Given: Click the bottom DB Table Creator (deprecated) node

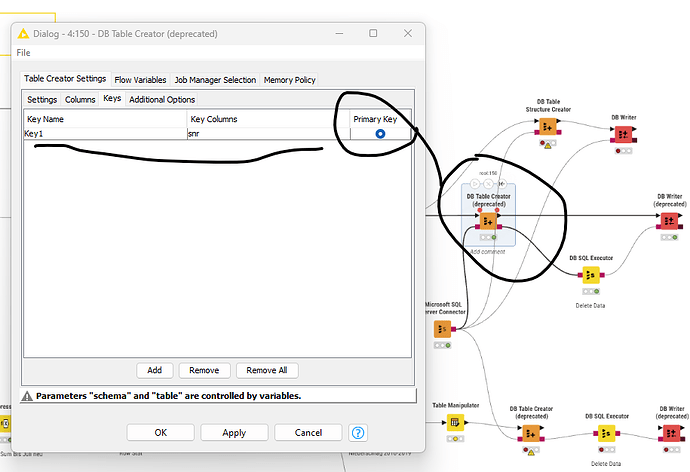Looking at the screenshot, I should pyautogui.click(x=531, y=432).
